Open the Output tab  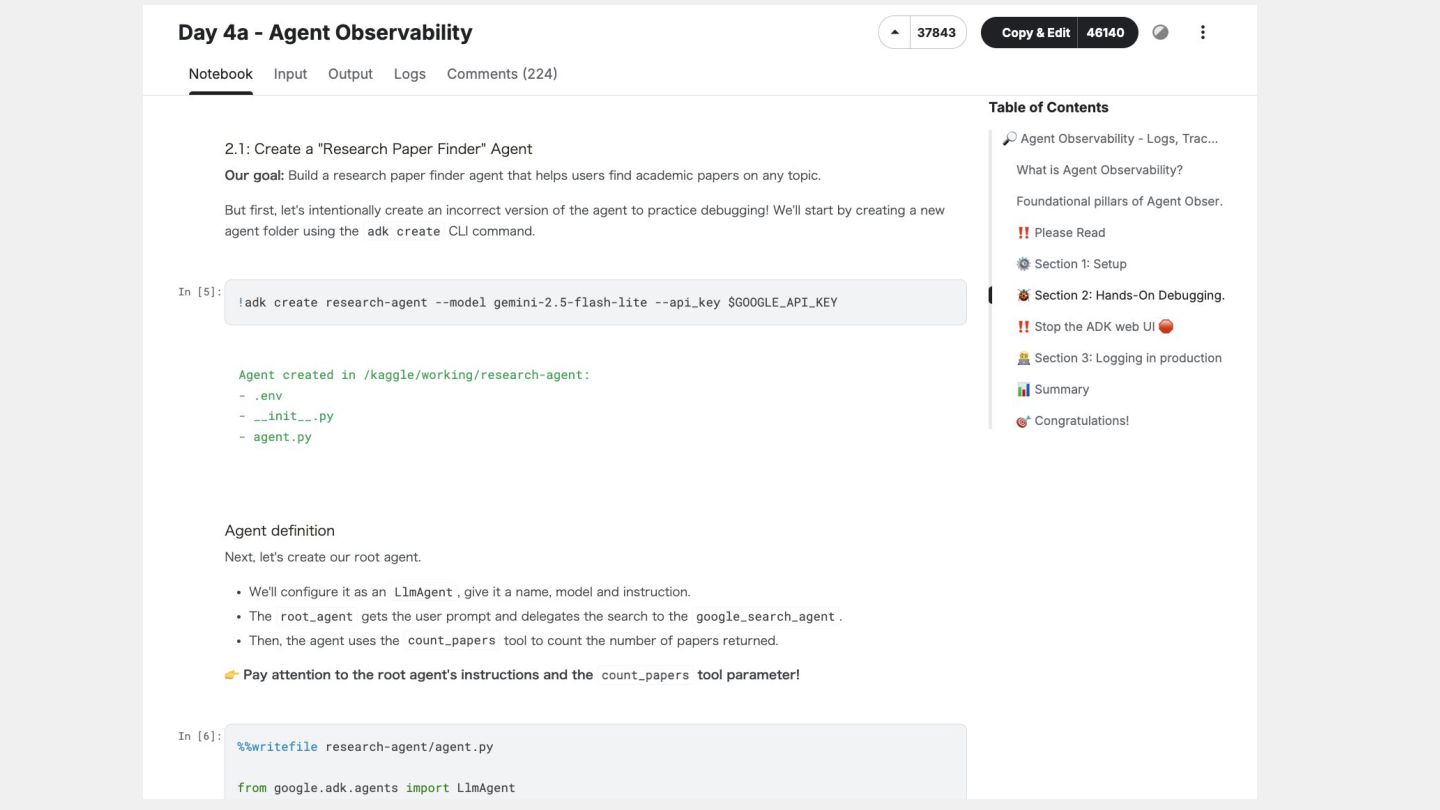(350, 74)
